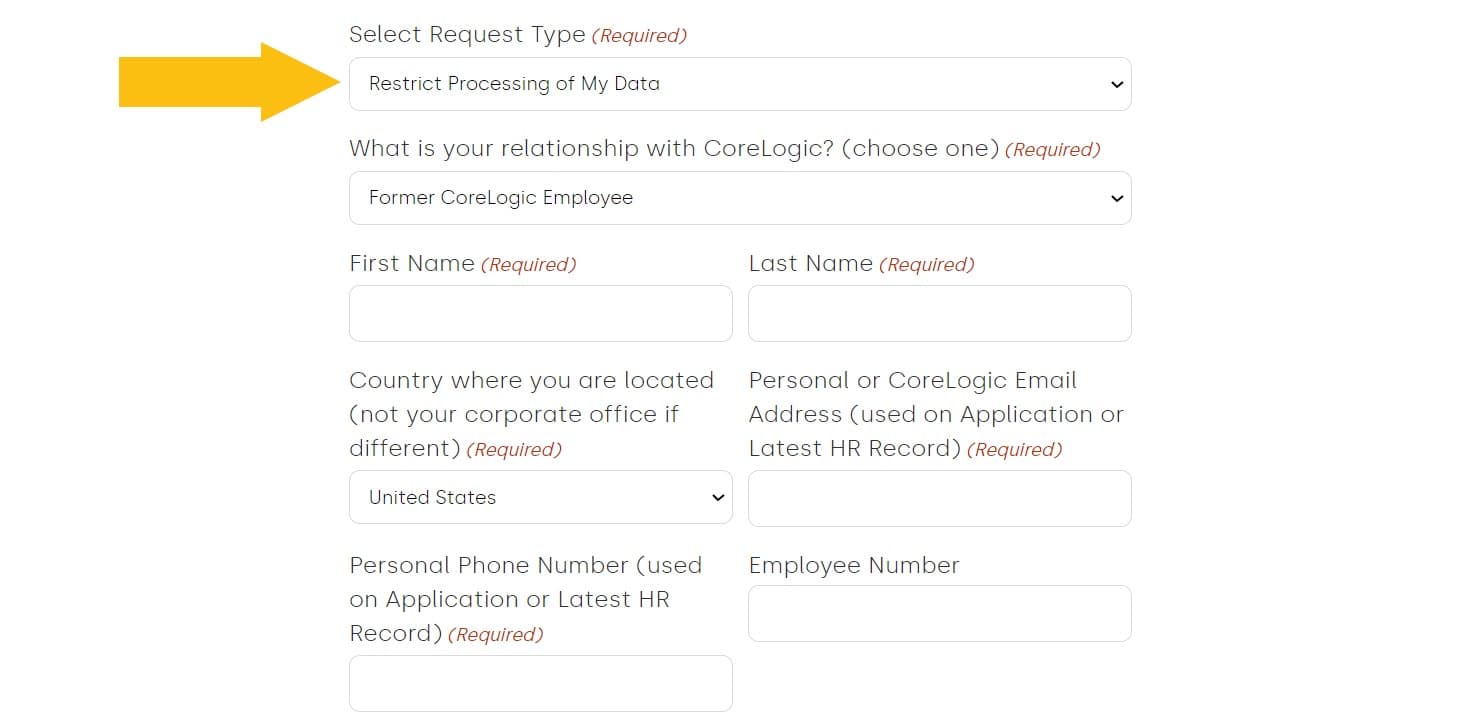Click into the Email Address input box
Image resolution: width=1460 pixels, height=723 pixels.
click(x=939, y=498)
